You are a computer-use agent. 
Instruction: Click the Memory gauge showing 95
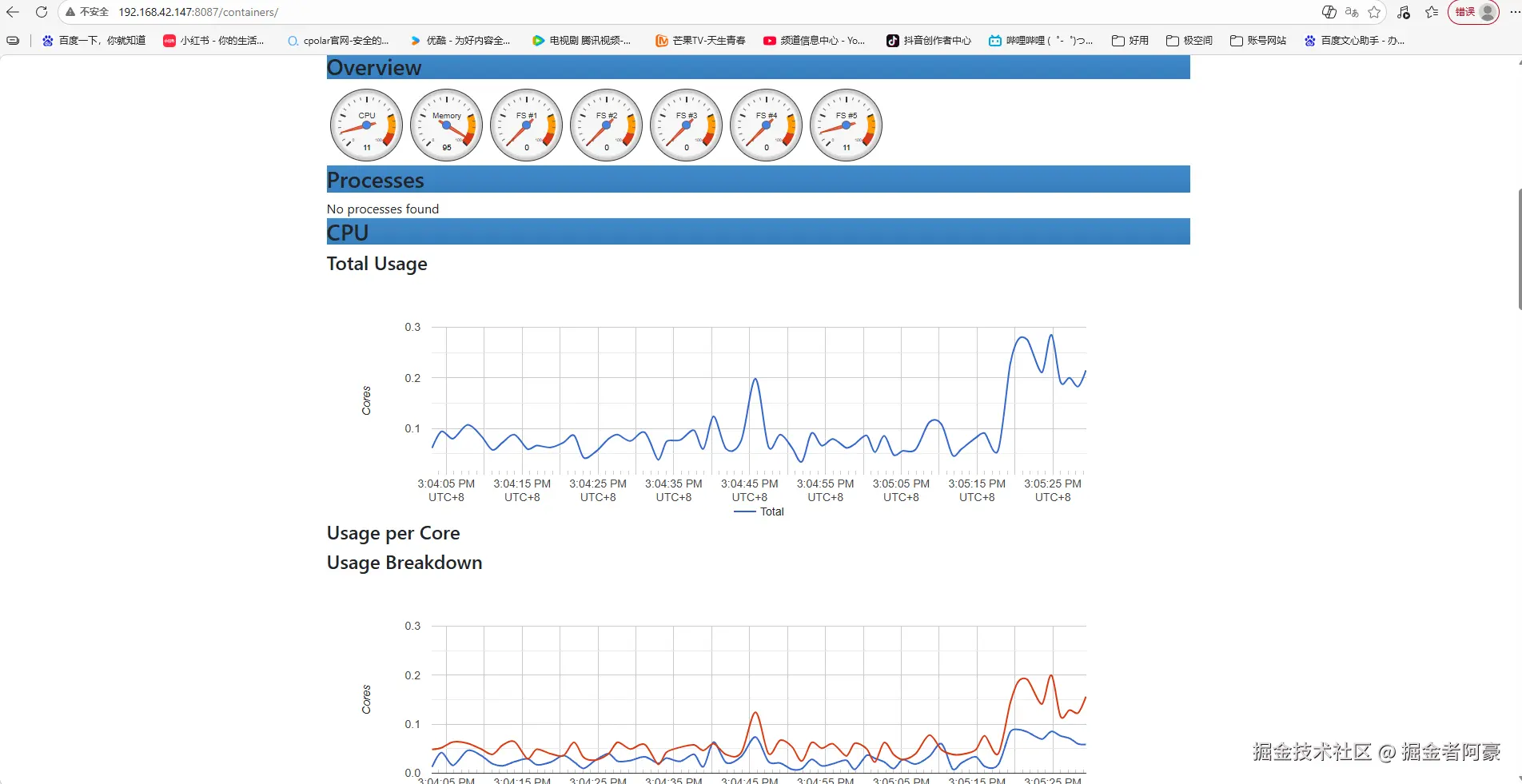point(447,125)
